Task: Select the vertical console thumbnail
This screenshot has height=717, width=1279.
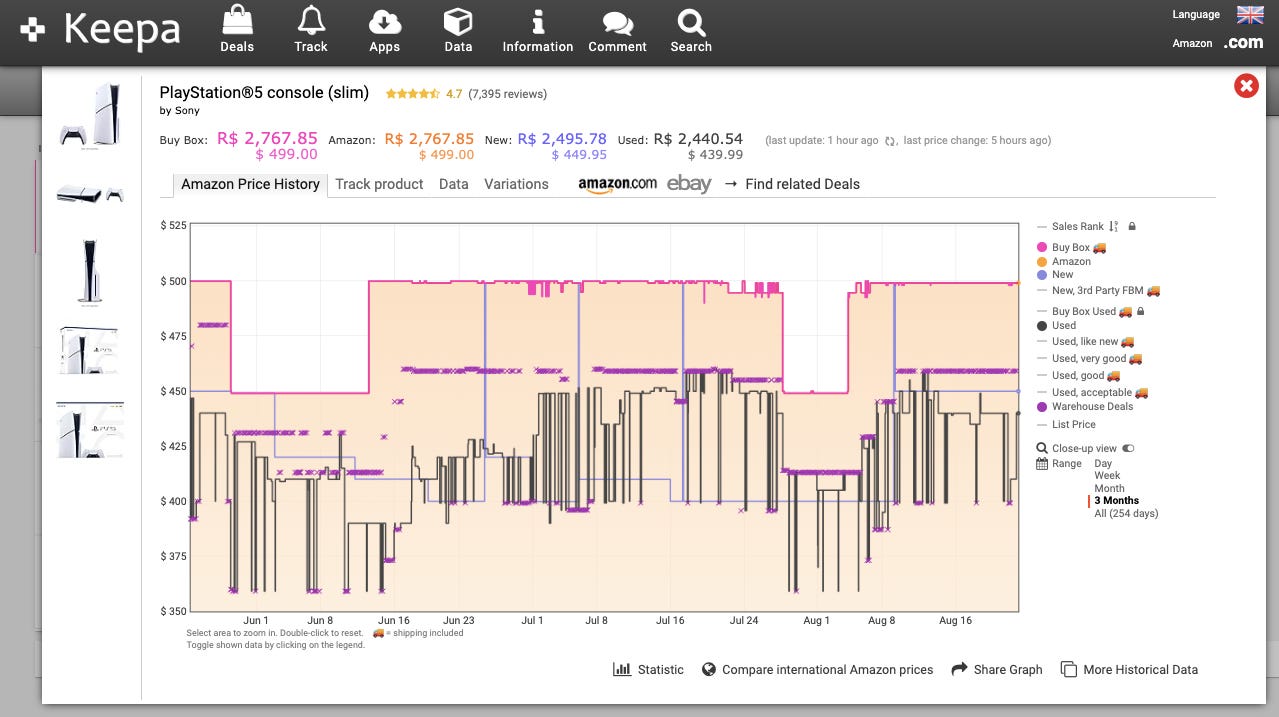Action: pos(91,271)
